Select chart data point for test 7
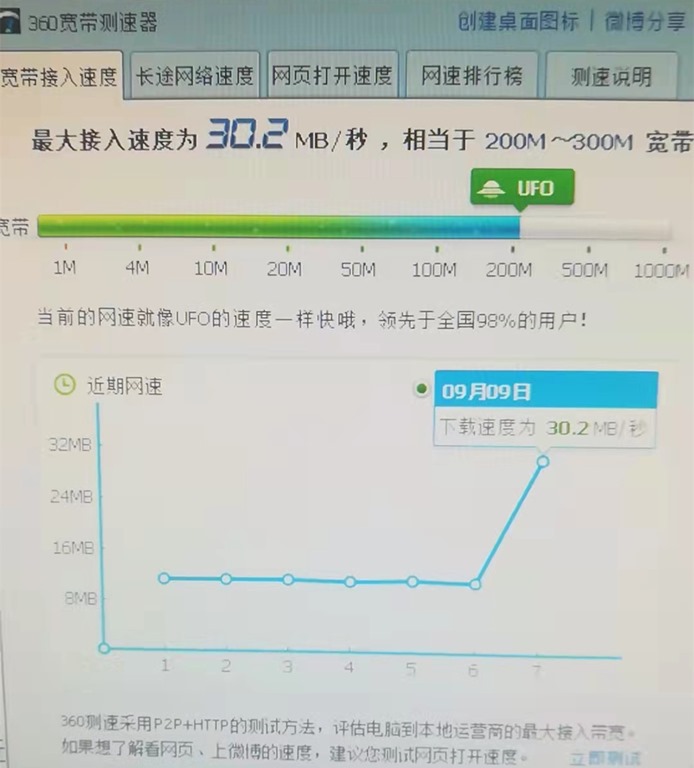The height and width of the screenshot is (768, 694). [542, 461]
